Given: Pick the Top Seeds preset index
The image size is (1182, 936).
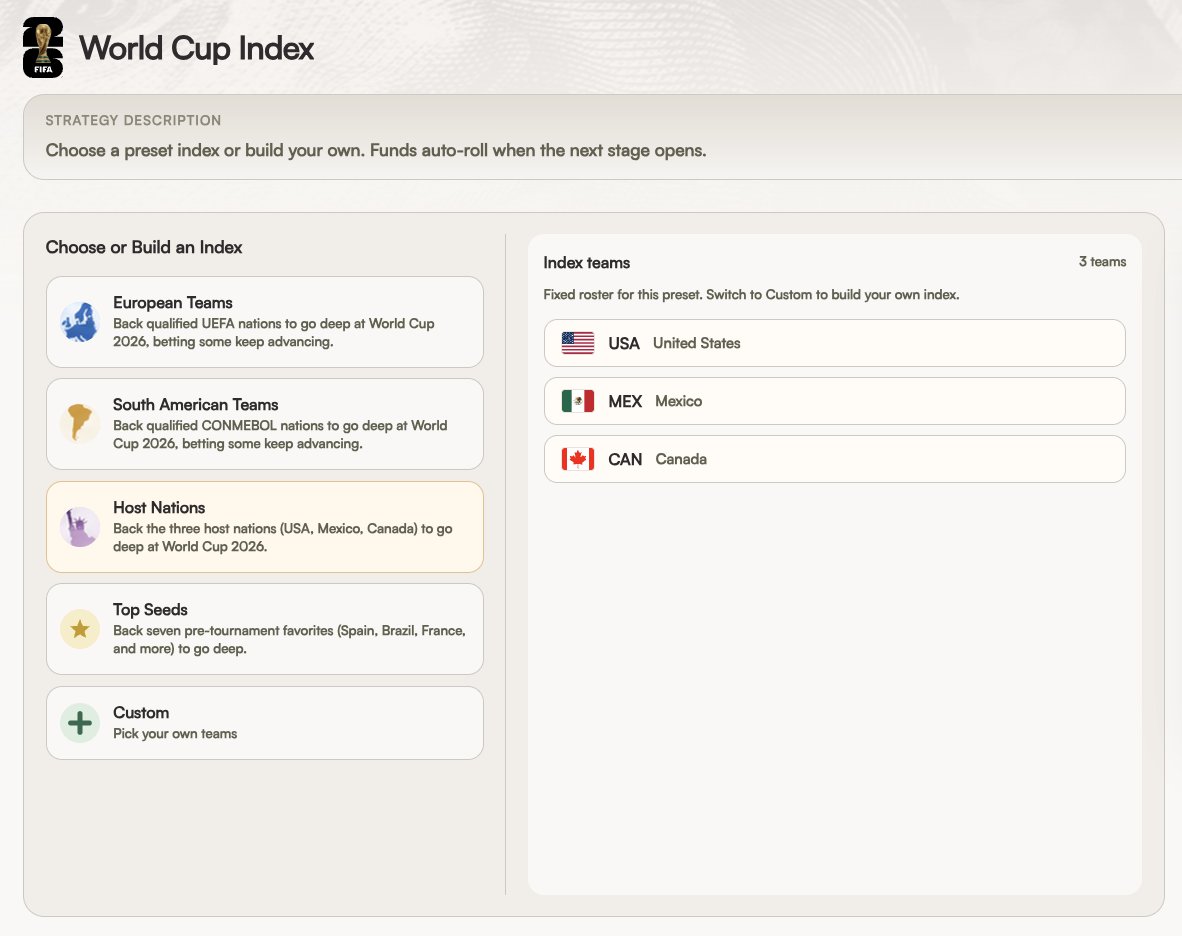Looking at the screenshot, I should (x=265, y=629).
